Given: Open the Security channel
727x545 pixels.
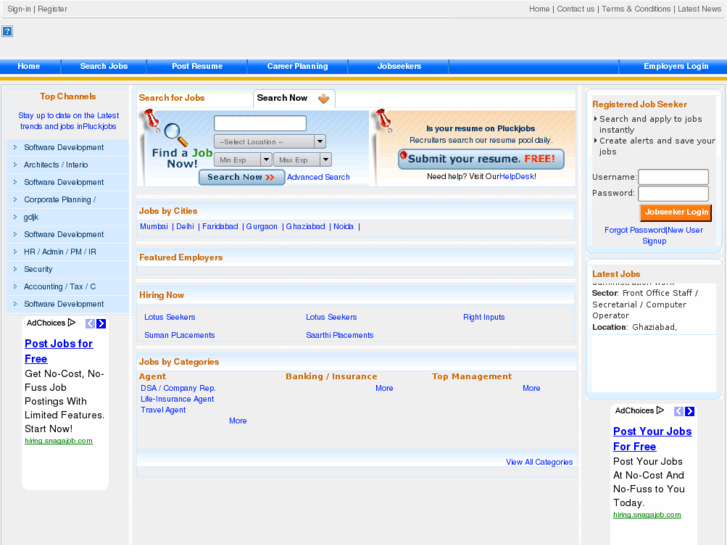Looking at the screenshot, I should pos(38,269).
